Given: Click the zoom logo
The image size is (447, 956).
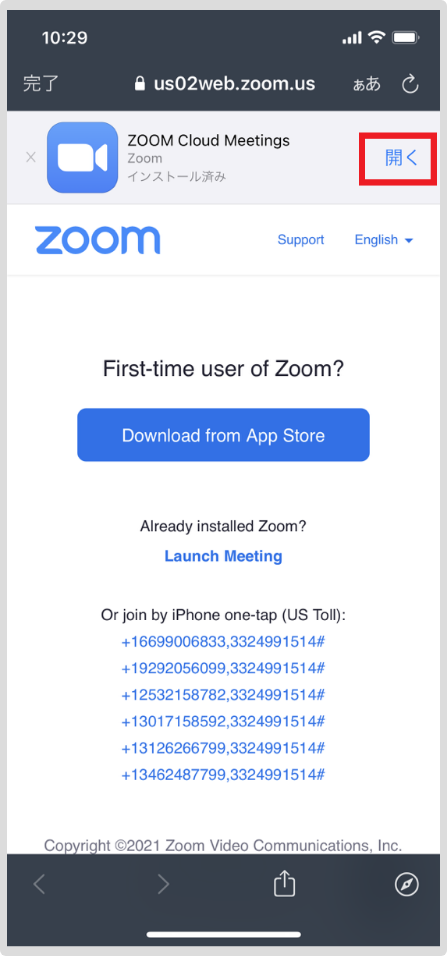Looking at the screenshot, I should click(98, 240).
